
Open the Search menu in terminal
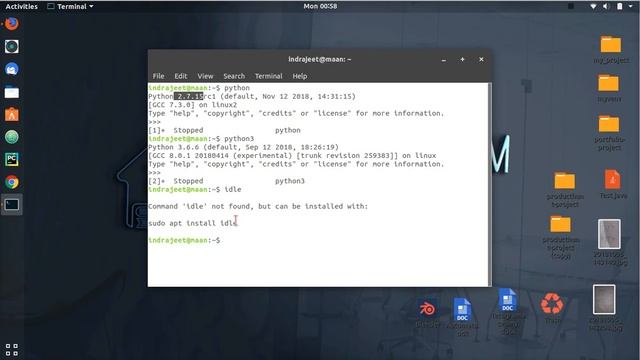(234, 76)
